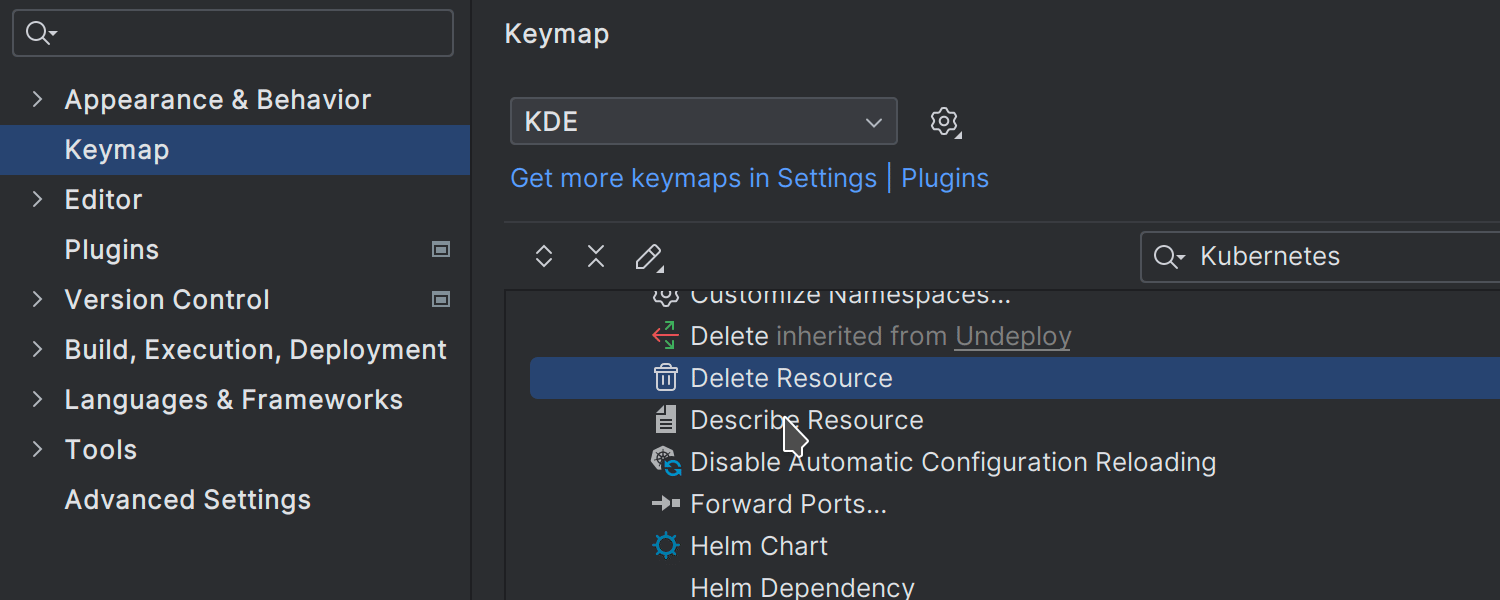Click the Delete Resource trash icon

point(665,378)
